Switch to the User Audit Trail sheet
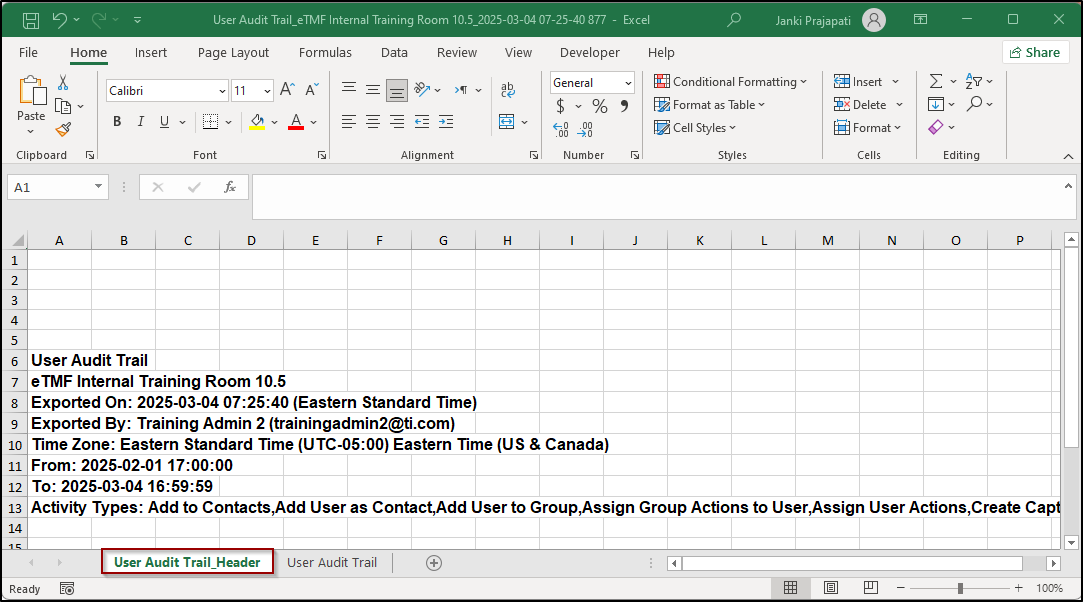Screen dimensions: 1083x602 (x=332, y=563)
